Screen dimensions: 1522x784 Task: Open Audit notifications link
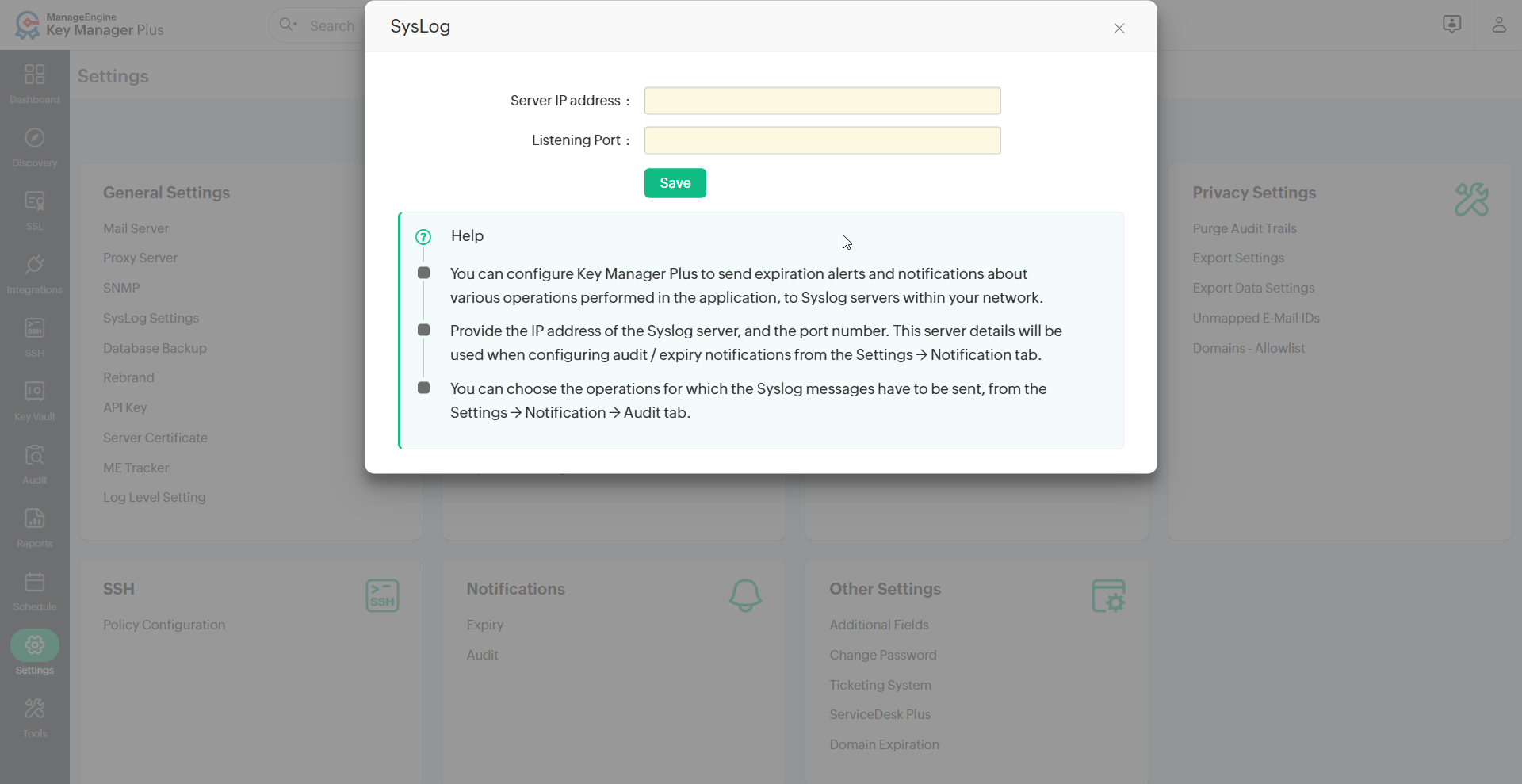coord(483,655)
